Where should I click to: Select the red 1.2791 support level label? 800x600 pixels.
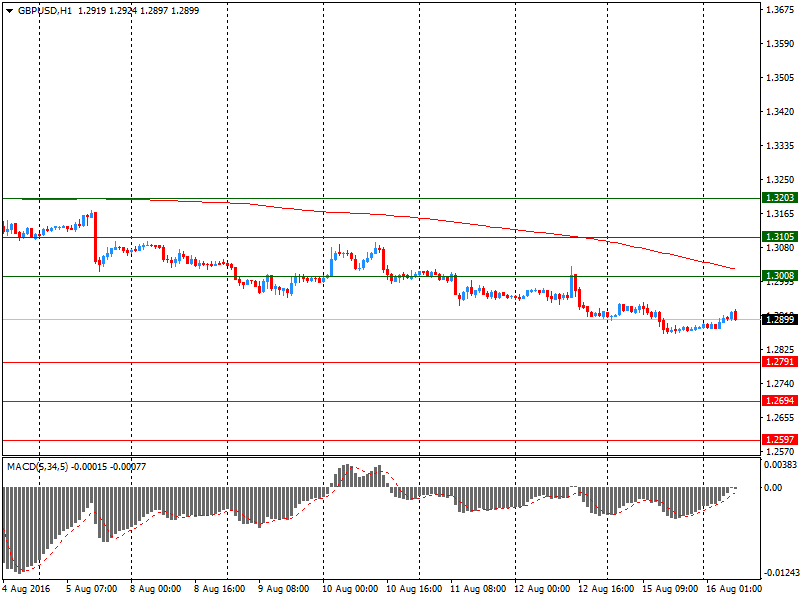click(x=780, y=362)
